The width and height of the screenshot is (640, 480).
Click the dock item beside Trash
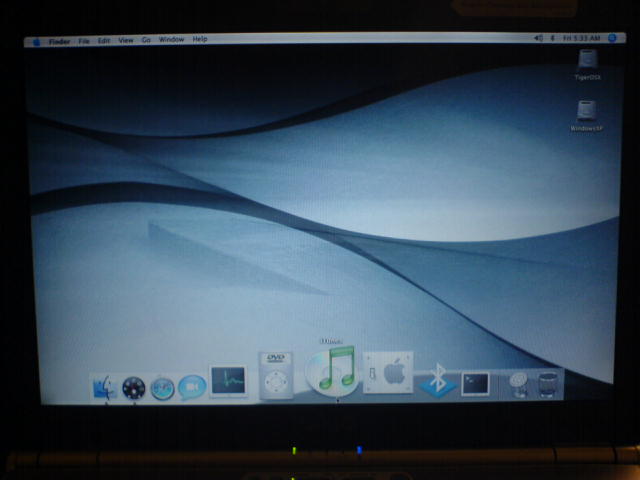click(x=519, y=385)
